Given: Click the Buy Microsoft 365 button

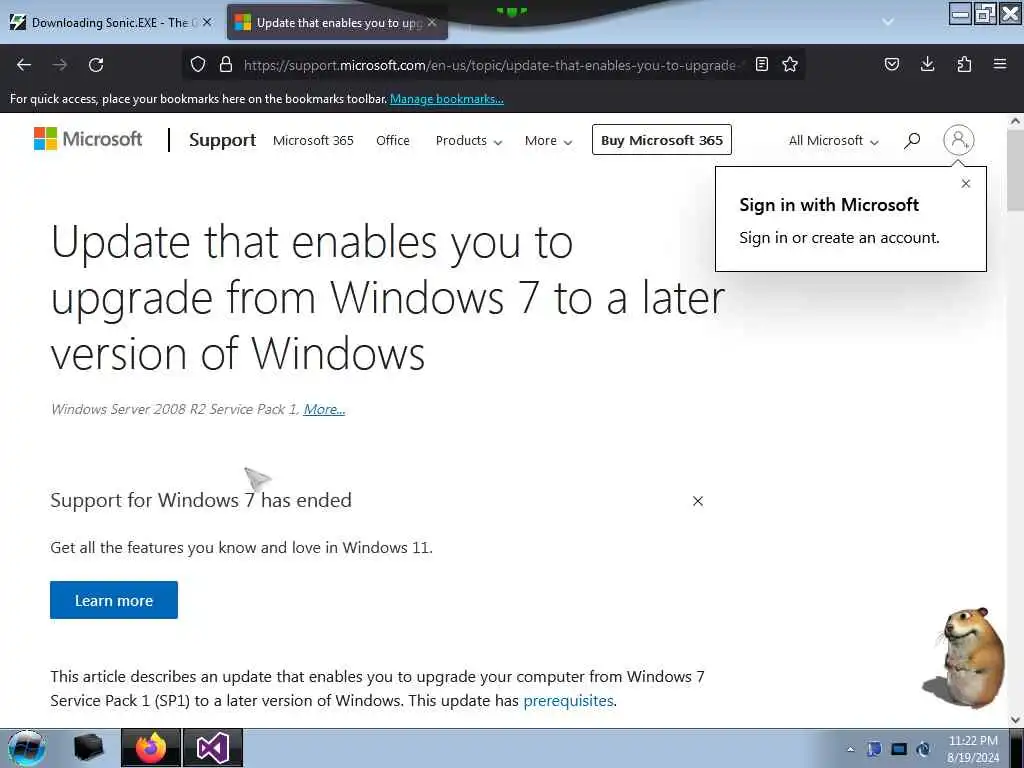Looking at the screenshot, I should (x=662, y=140).
